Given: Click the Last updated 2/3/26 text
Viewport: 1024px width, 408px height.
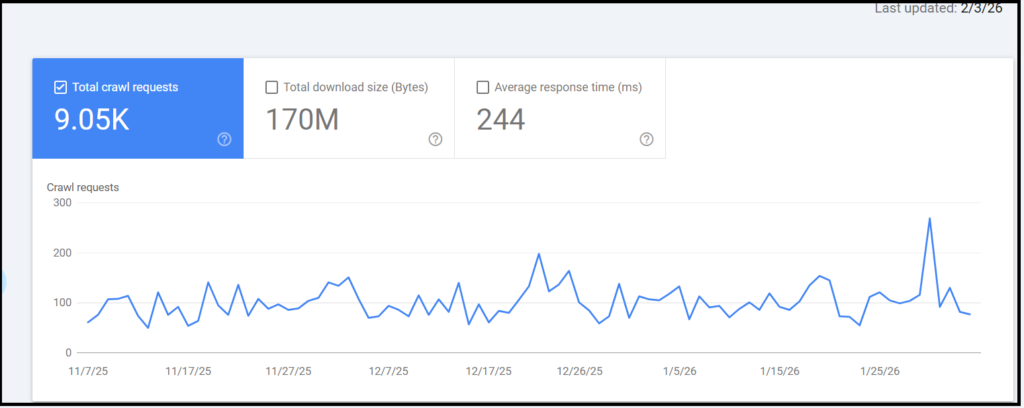Looking at the screenshot, I should click(x=938, y=9).
